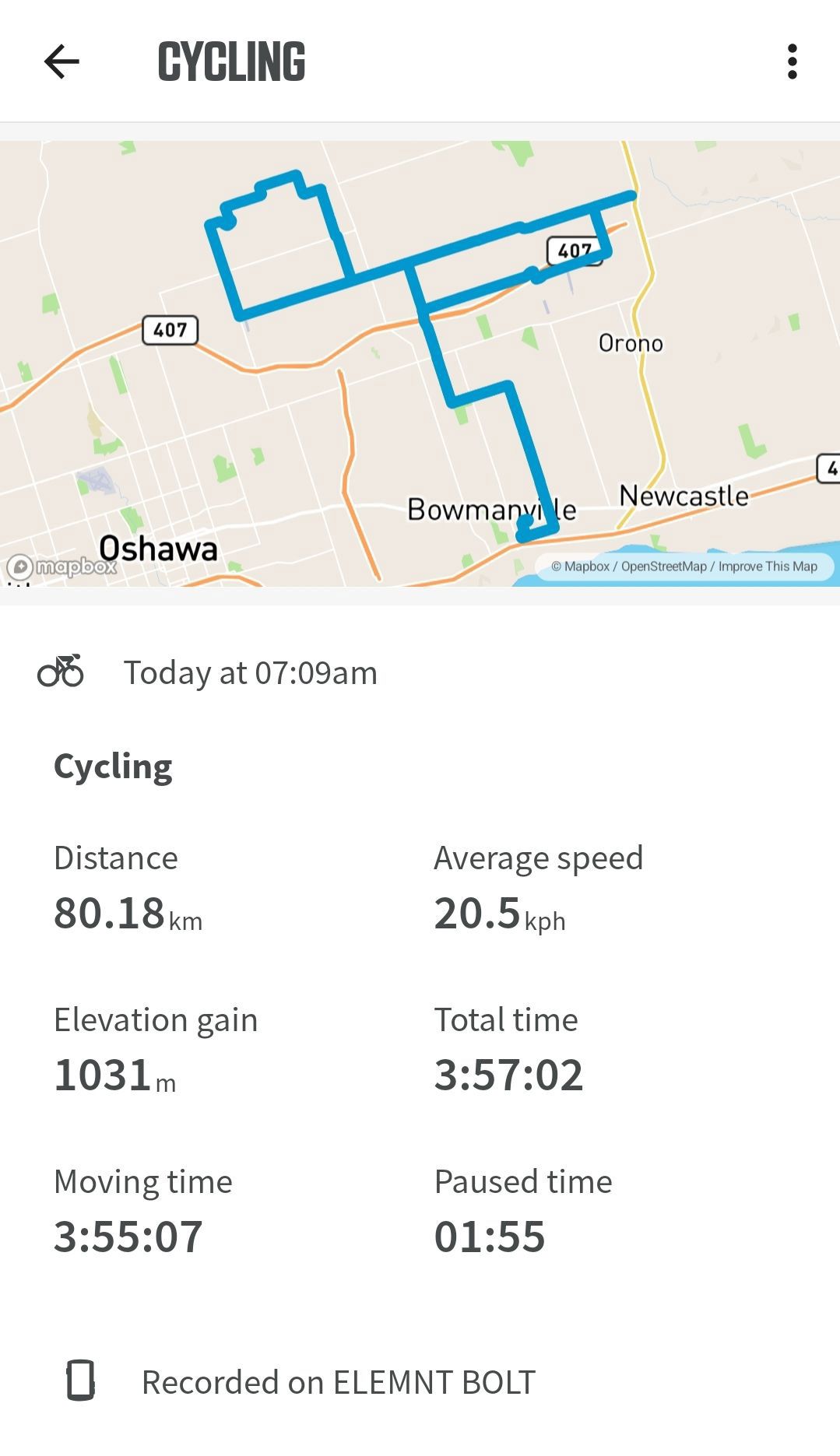Tap the back arrow icon

pyautogui.click(x=62, y=61)
